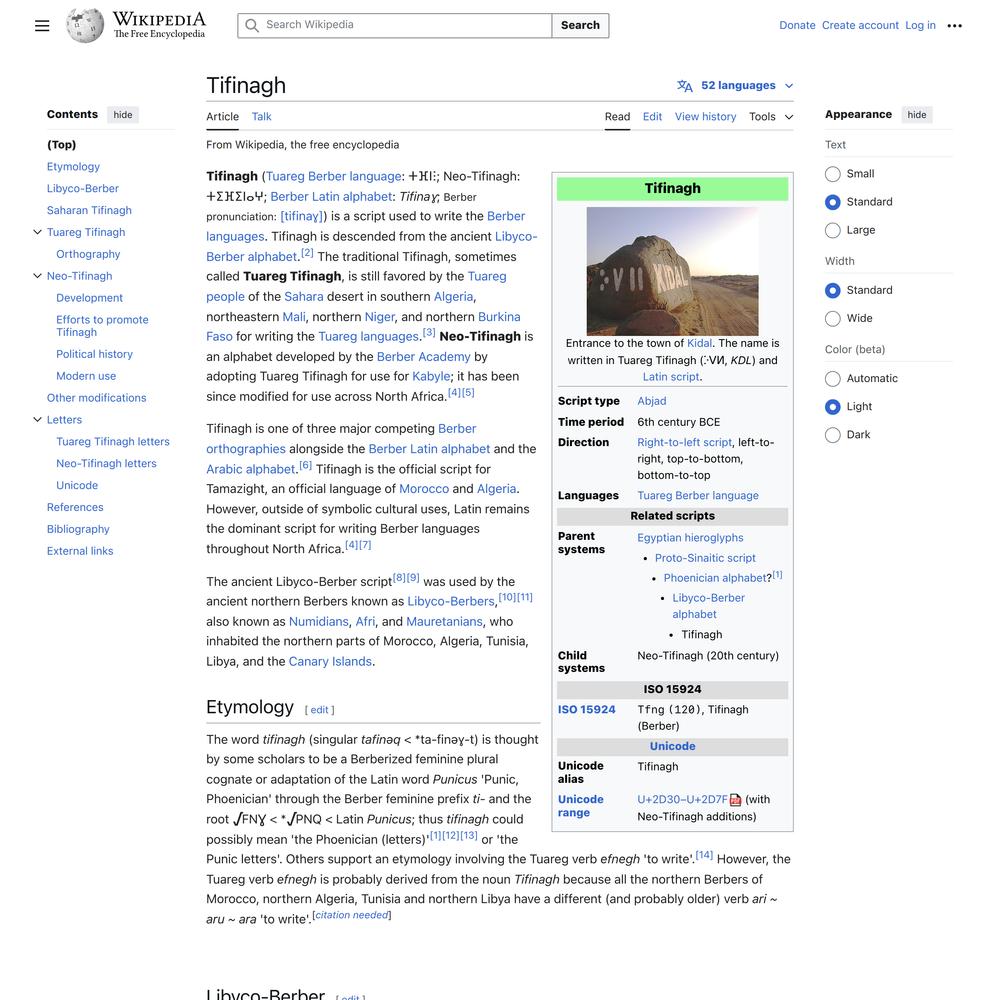Viewport: 1000px width, 1000px height.
Task: Open the PDF icon beside Unicode range
Action: (x=735, y=800)
